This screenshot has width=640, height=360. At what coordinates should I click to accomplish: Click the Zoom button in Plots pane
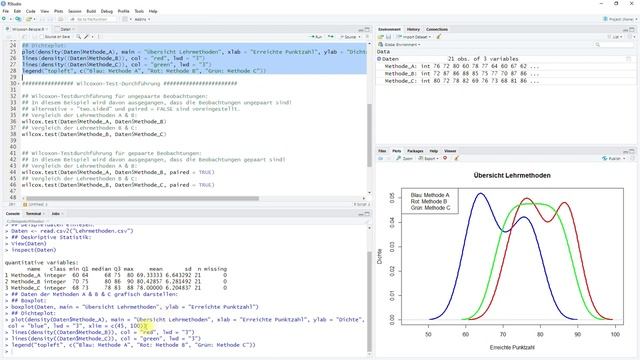point(405,158)
